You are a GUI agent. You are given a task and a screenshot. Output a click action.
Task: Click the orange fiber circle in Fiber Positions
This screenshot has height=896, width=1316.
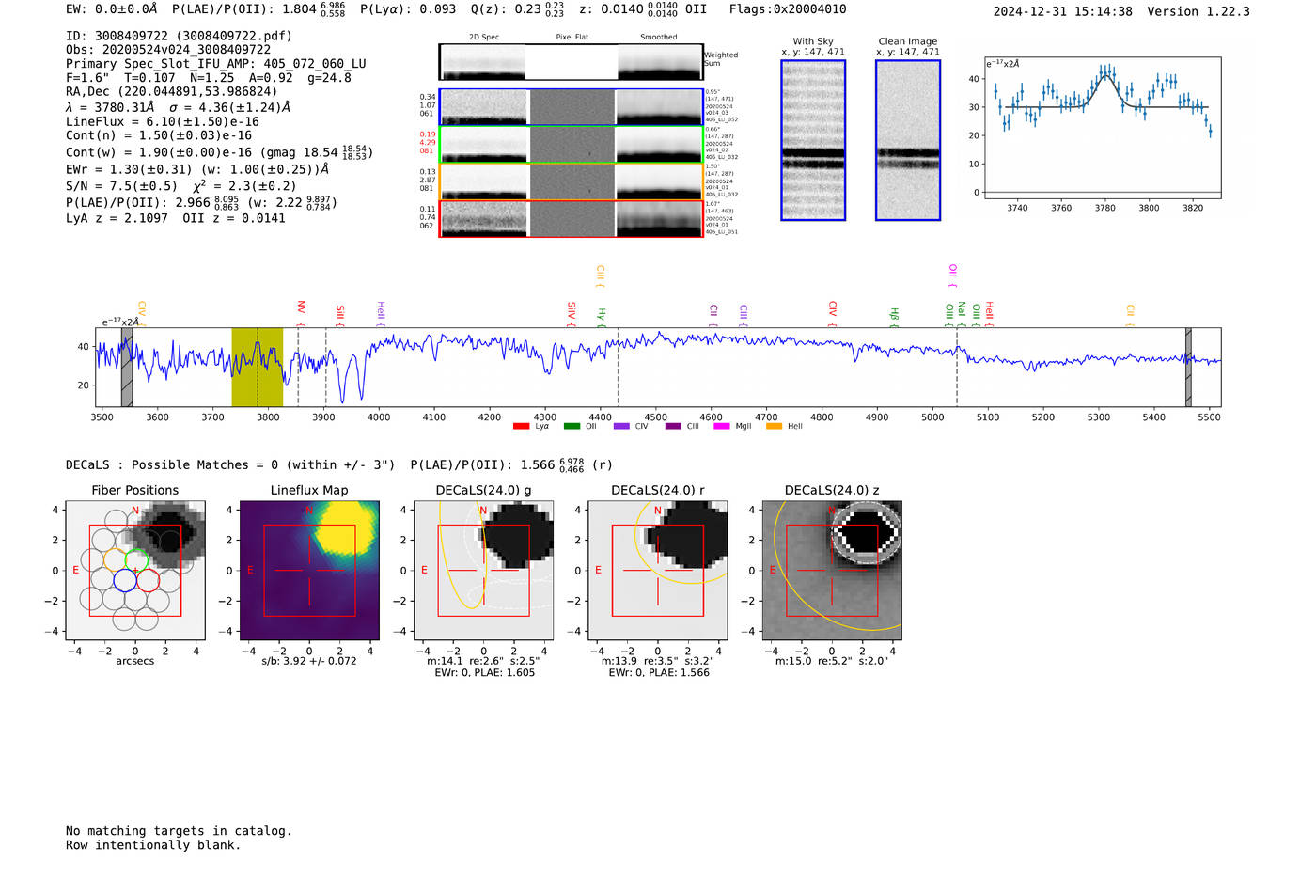[x=115, y=560]
